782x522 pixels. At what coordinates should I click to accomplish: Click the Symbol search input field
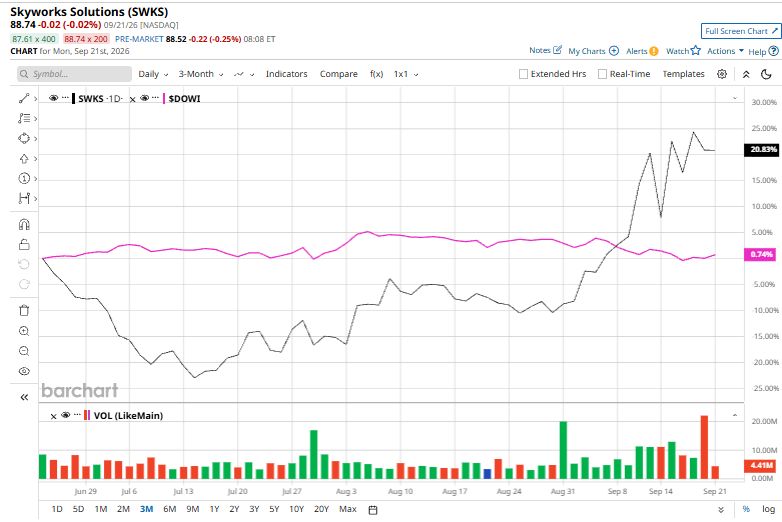74,74
